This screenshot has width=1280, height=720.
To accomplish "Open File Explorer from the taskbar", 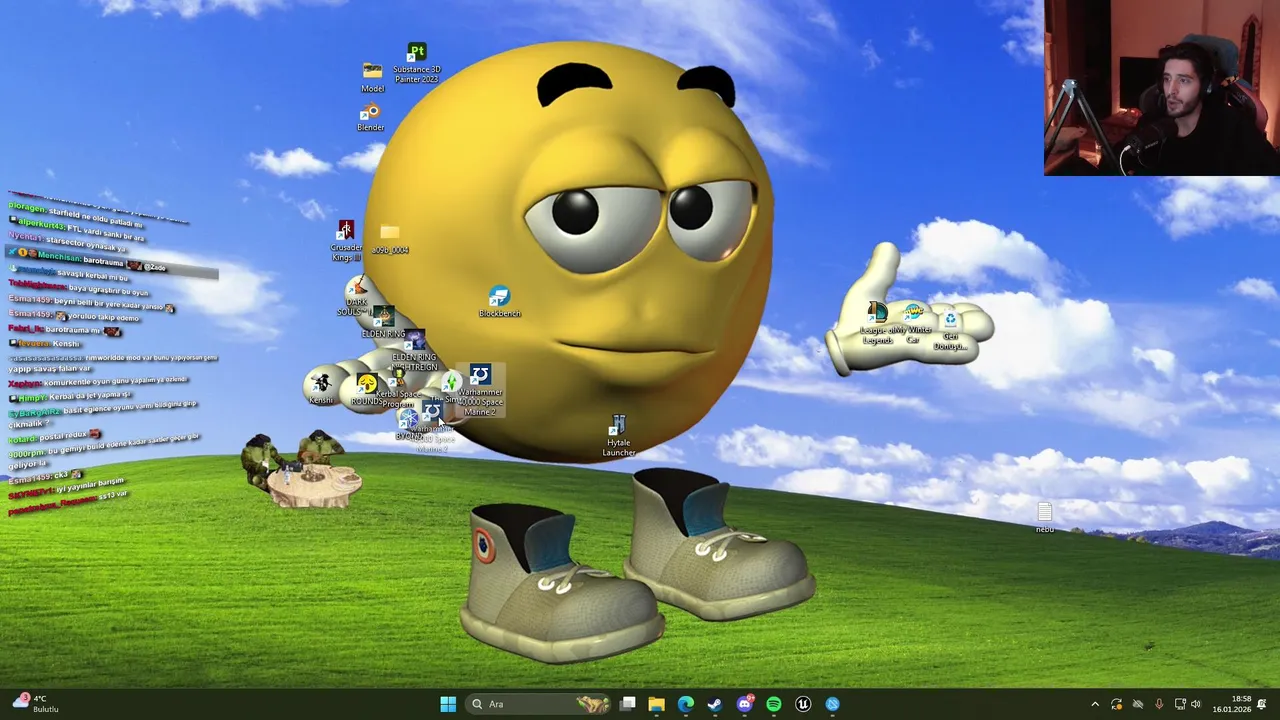I will 656,704.
